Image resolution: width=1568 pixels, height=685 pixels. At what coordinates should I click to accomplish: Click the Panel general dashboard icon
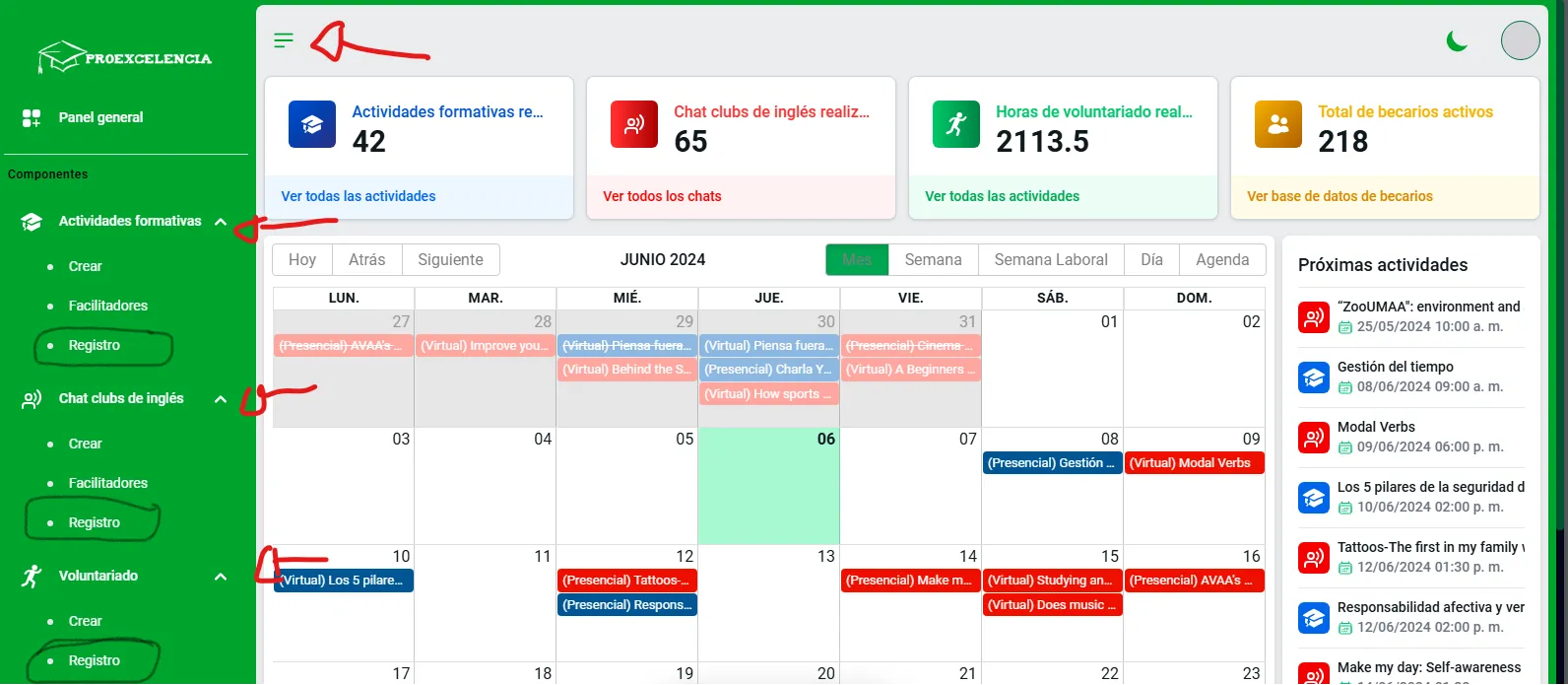pos(32,118)
